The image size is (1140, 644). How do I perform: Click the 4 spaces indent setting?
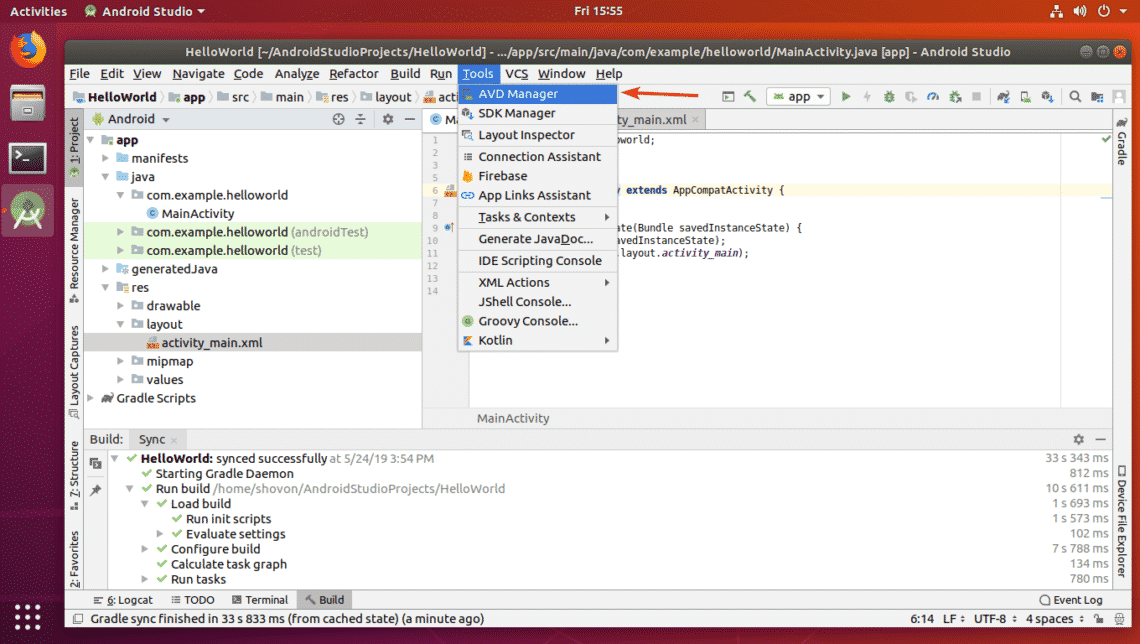[x=1054, y=619]
